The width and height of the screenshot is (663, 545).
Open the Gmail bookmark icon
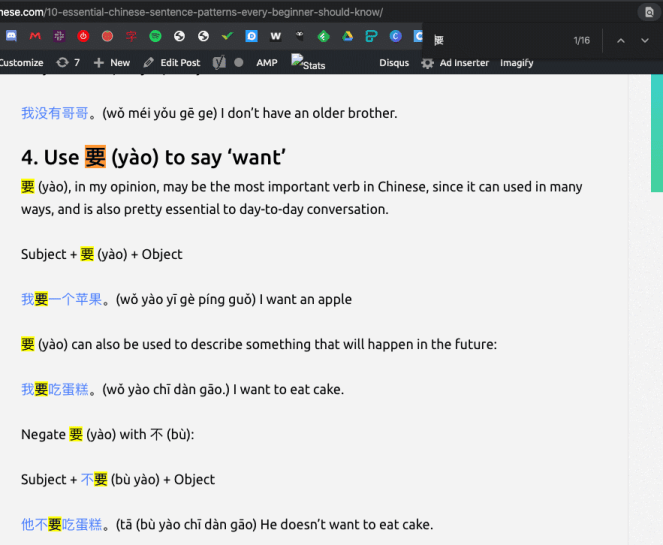click(35, 37)
